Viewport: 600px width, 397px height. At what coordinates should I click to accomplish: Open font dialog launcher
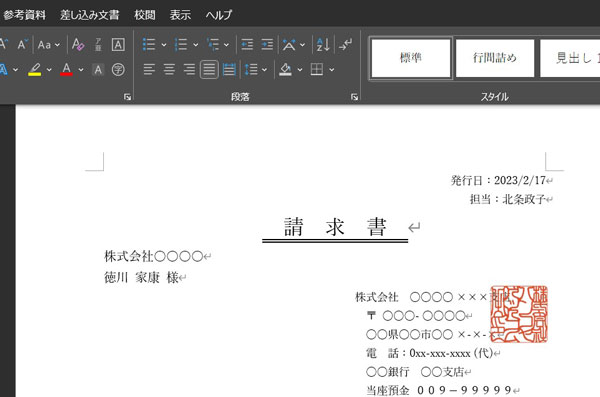click(127, 97)
